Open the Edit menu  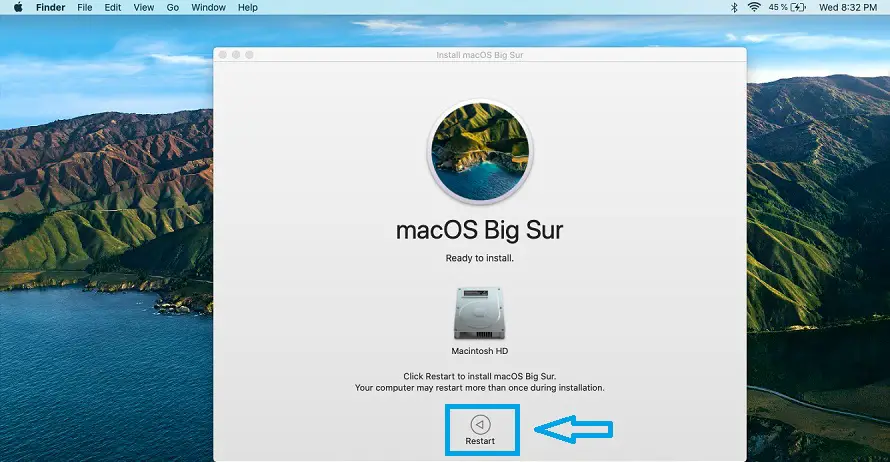(115, 8)
